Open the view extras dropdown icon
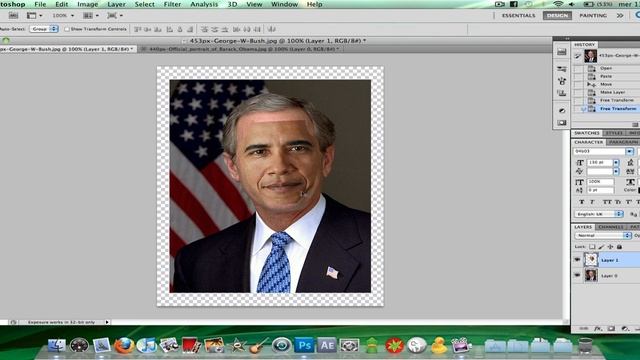Viewport: 640px width, 360px height. click(x=34, y=16)
